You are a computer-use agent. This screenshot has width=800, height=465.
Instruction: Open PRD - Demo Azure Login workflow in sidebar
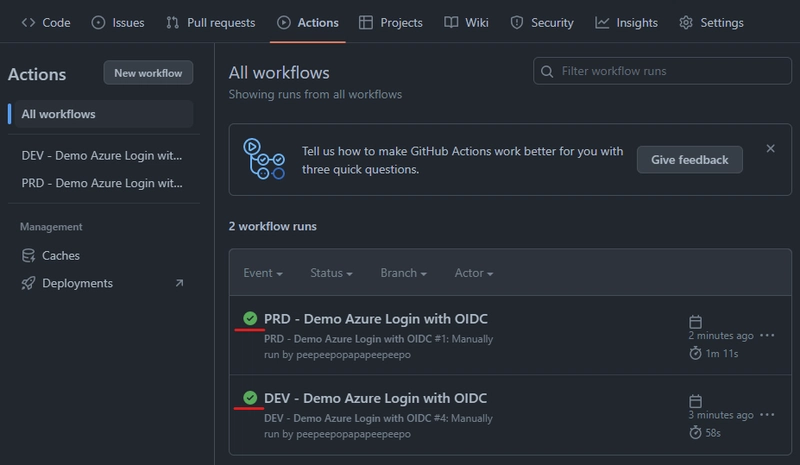pos(102,183)
